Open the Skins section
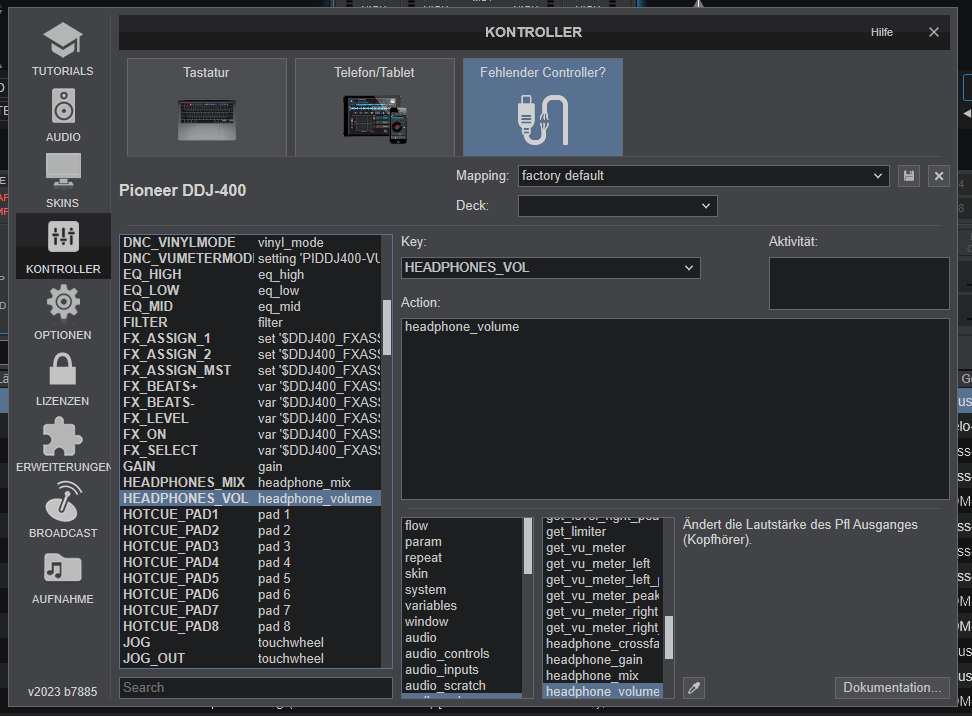The height and width of the screenshot is (716, 972). click(63, 181)
